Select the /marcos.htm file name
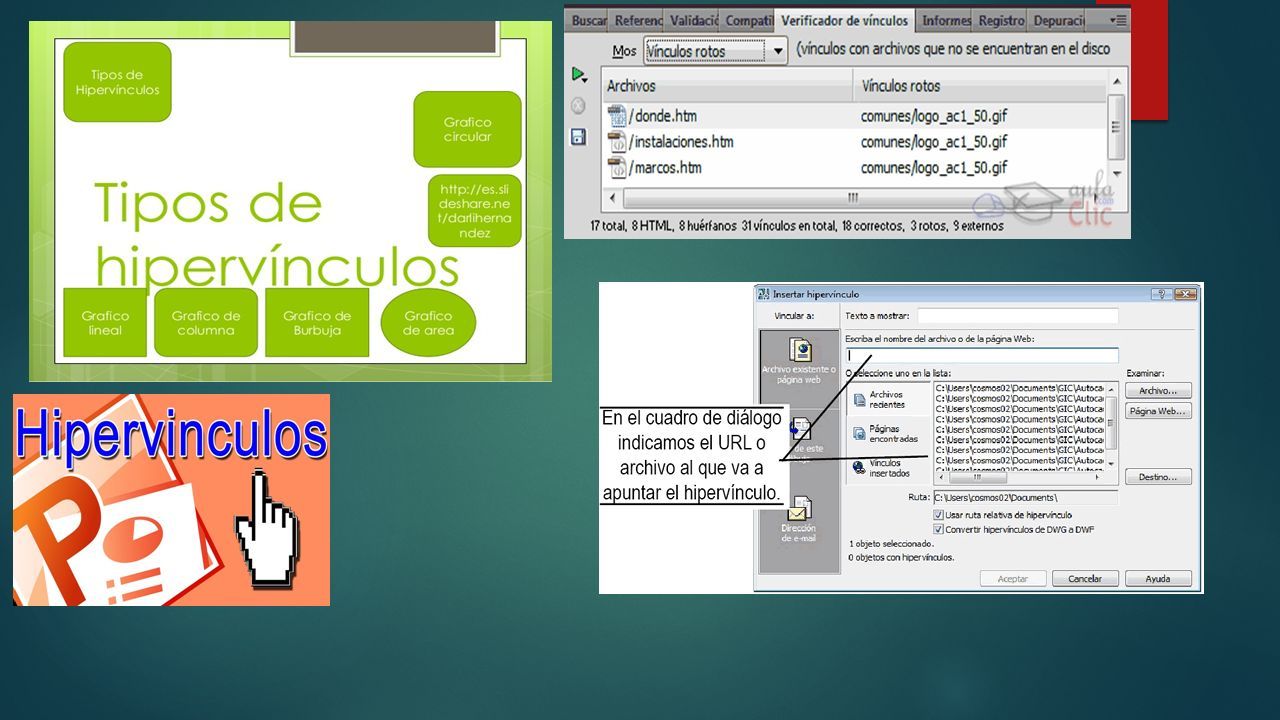1280x720 pixels. click(665, 168)
